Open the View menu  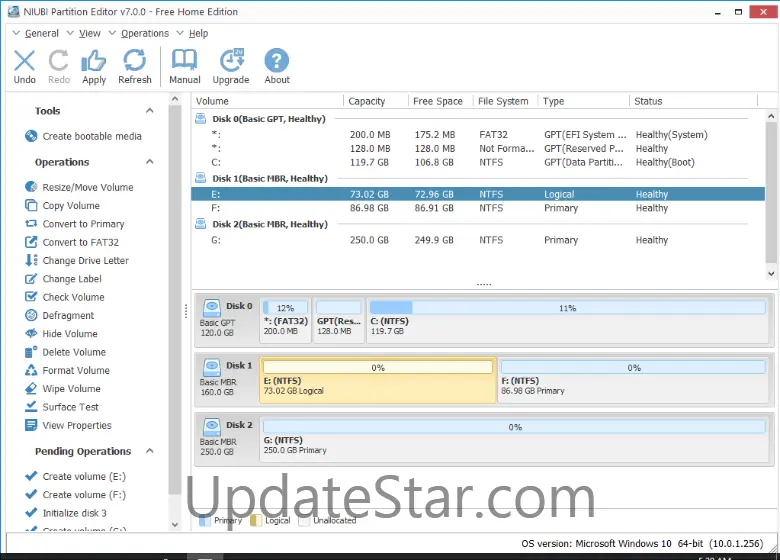(90, 33)
